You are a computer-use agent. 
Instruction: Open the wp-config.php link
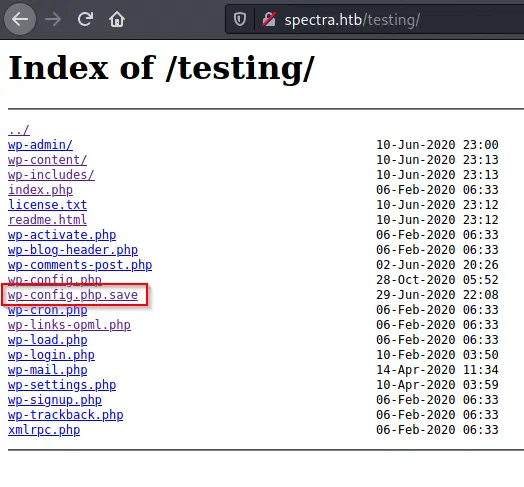(x=55, y=280)
